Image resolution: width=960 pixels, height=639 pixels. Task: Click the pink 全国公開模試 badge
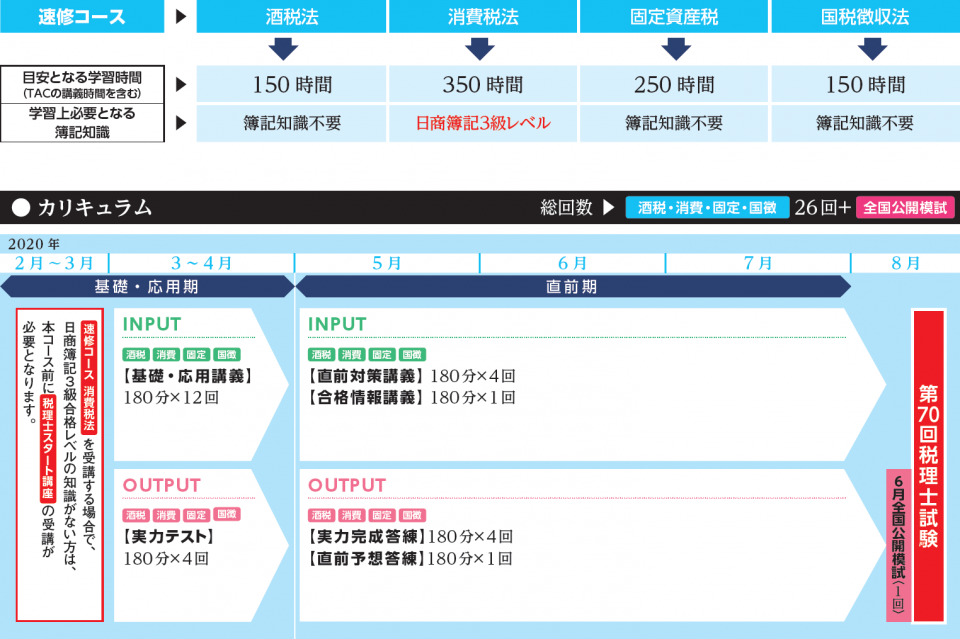click(x=904, y=208)
